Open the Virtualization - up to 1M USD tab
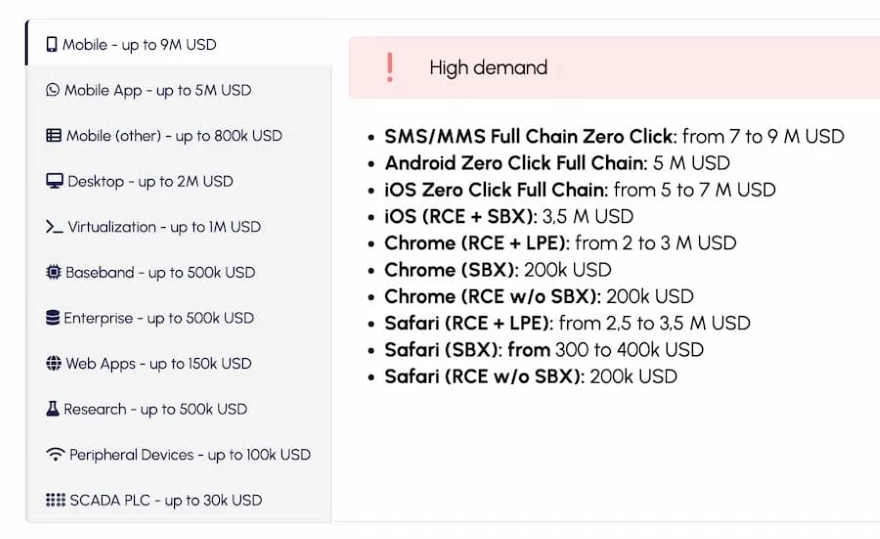The width and height of the screenshot is (880, 539). (164, 227)
